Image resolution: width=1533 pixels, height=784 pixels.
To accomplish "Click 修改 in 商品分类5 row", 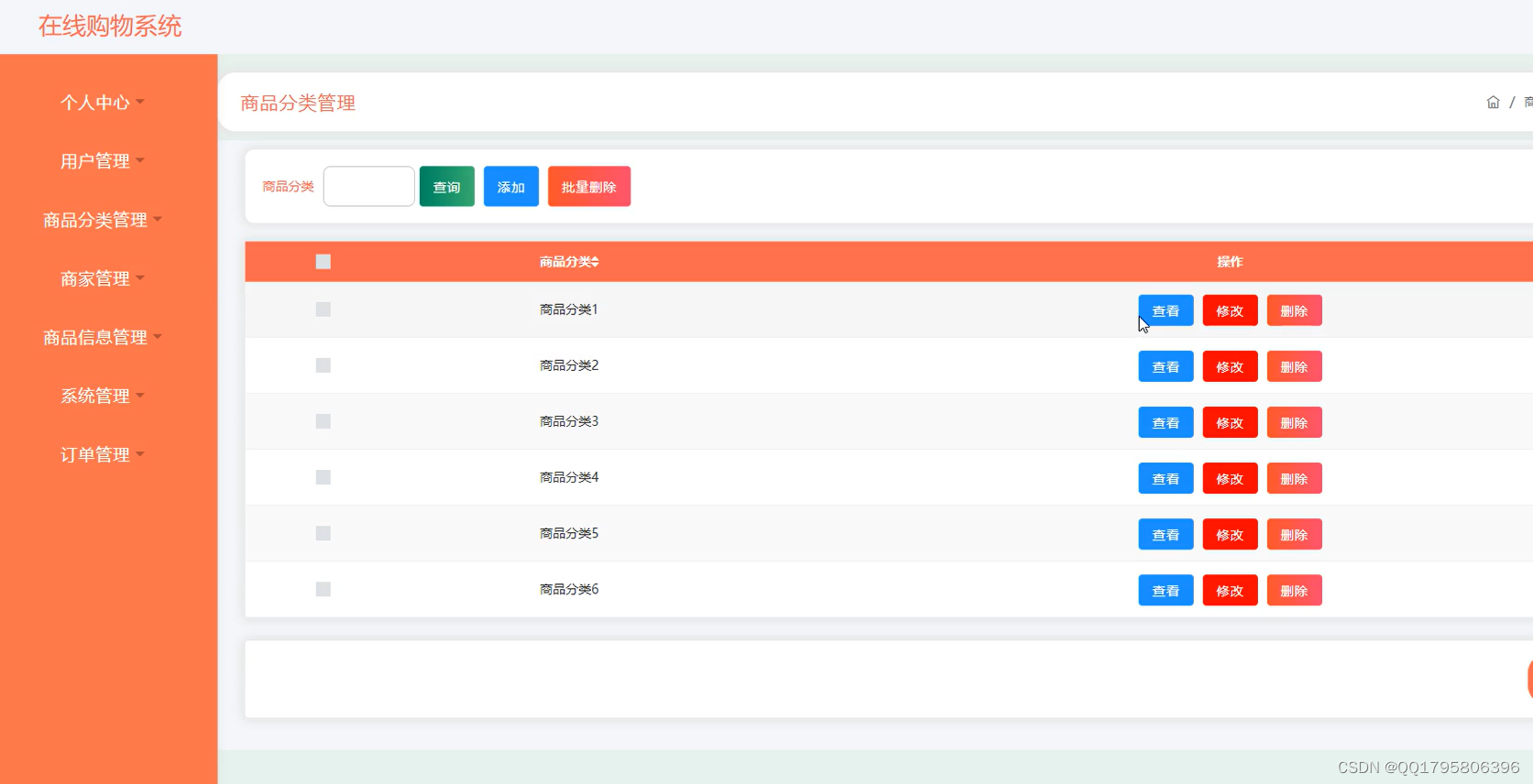I will (1230, 534).
